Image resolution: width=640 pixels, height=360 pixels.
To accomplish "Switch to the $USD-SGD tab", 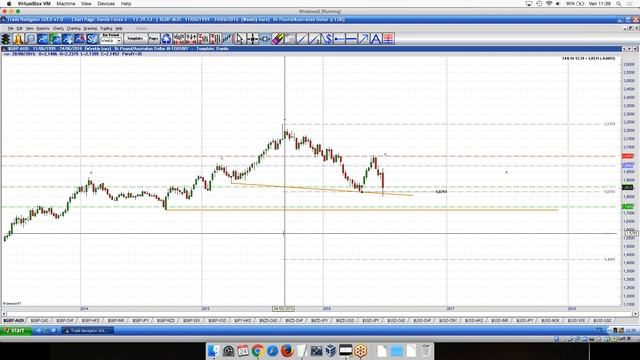I will [x=602, y=321].
